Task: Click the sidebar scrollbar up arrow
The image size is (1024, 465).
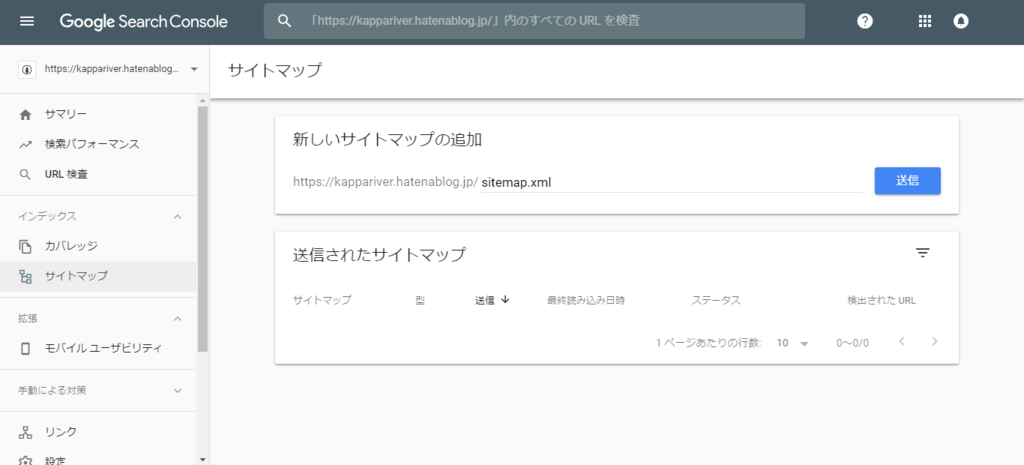Action: [x=202, y=101]
